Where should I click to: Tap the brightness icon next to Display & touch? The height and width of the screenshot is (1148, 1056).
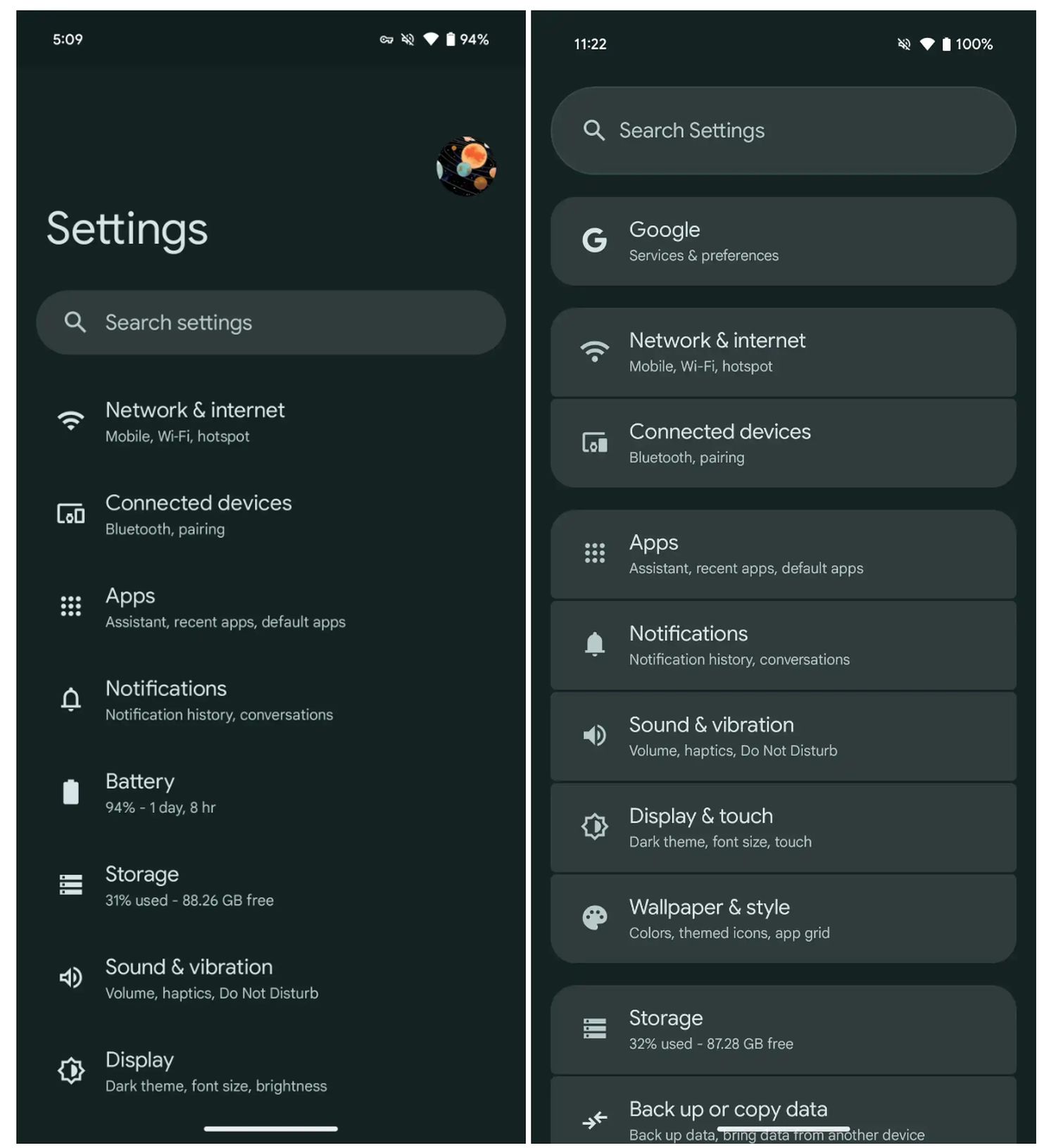[x=595, y=826]
